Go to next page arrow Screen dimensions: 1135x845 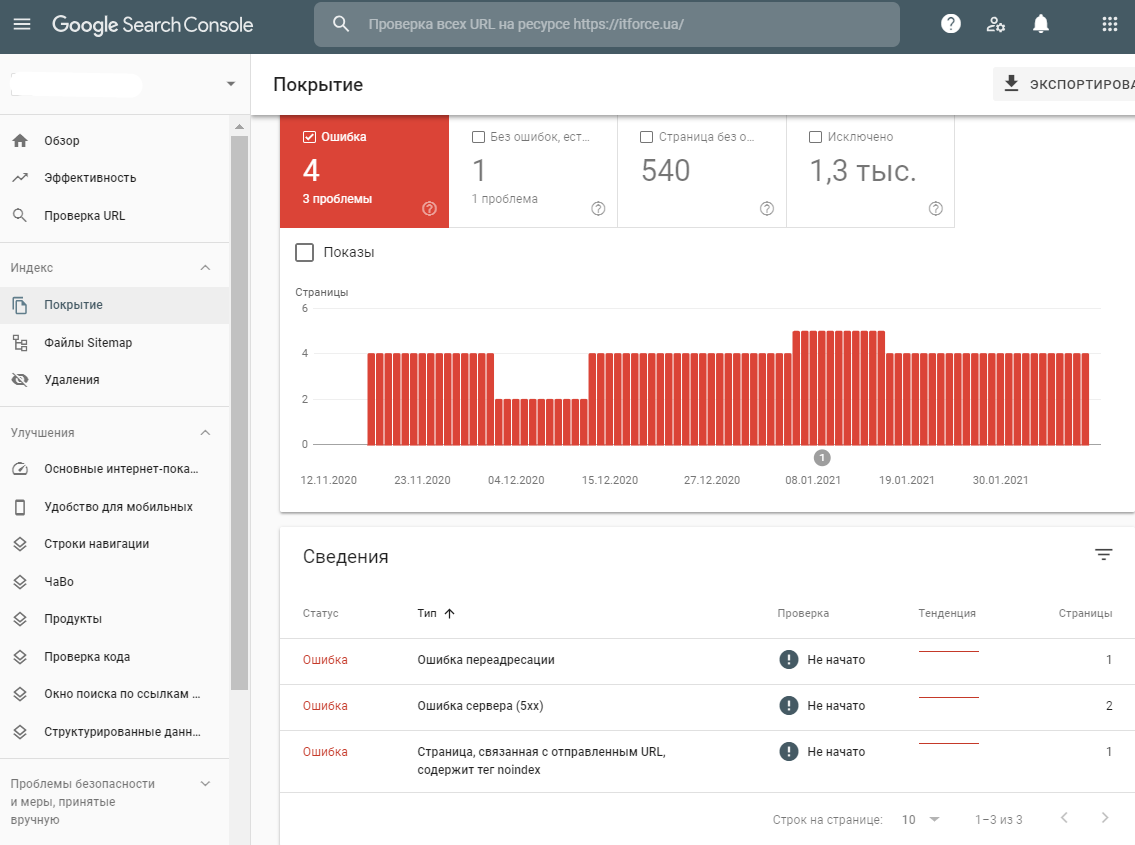coord(1104,818)
